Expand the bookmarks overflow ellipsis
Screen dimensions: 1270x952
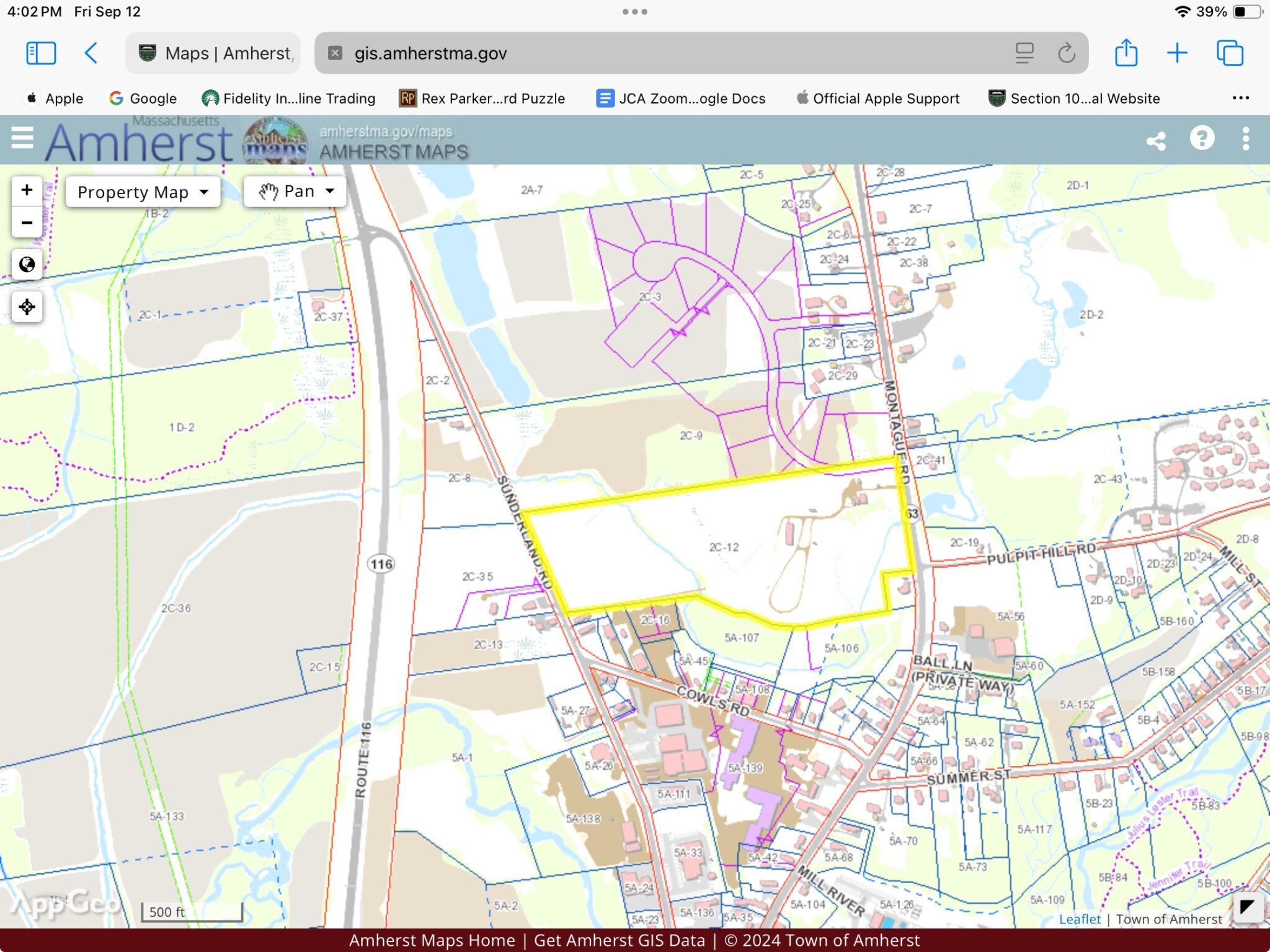coord(1240,98)
